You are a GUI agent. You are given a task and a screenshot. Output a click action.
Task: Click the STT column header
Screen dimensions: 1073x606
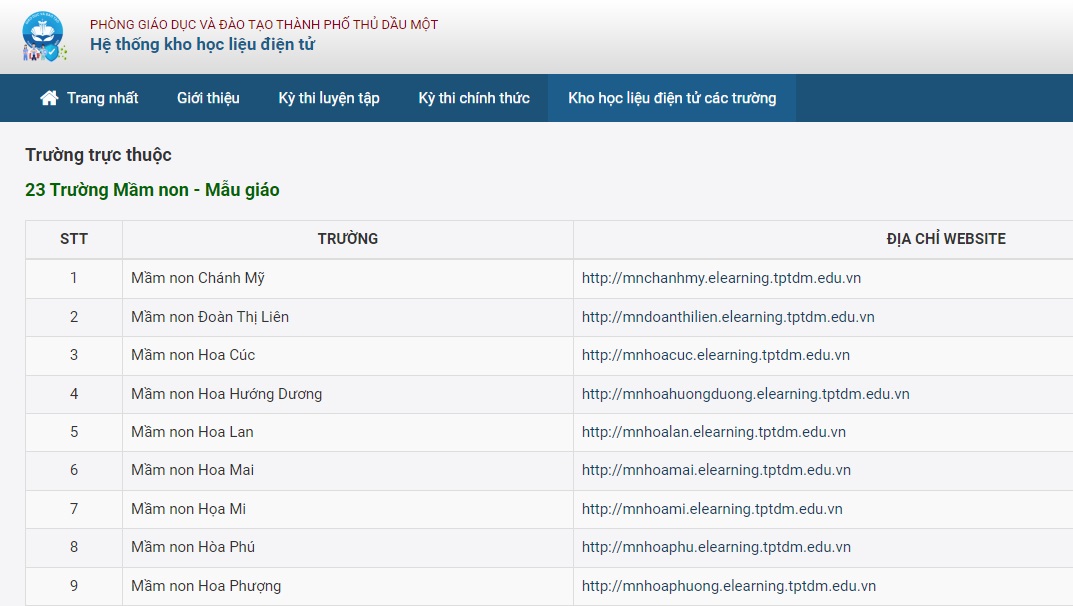click(x=74, y=239)
